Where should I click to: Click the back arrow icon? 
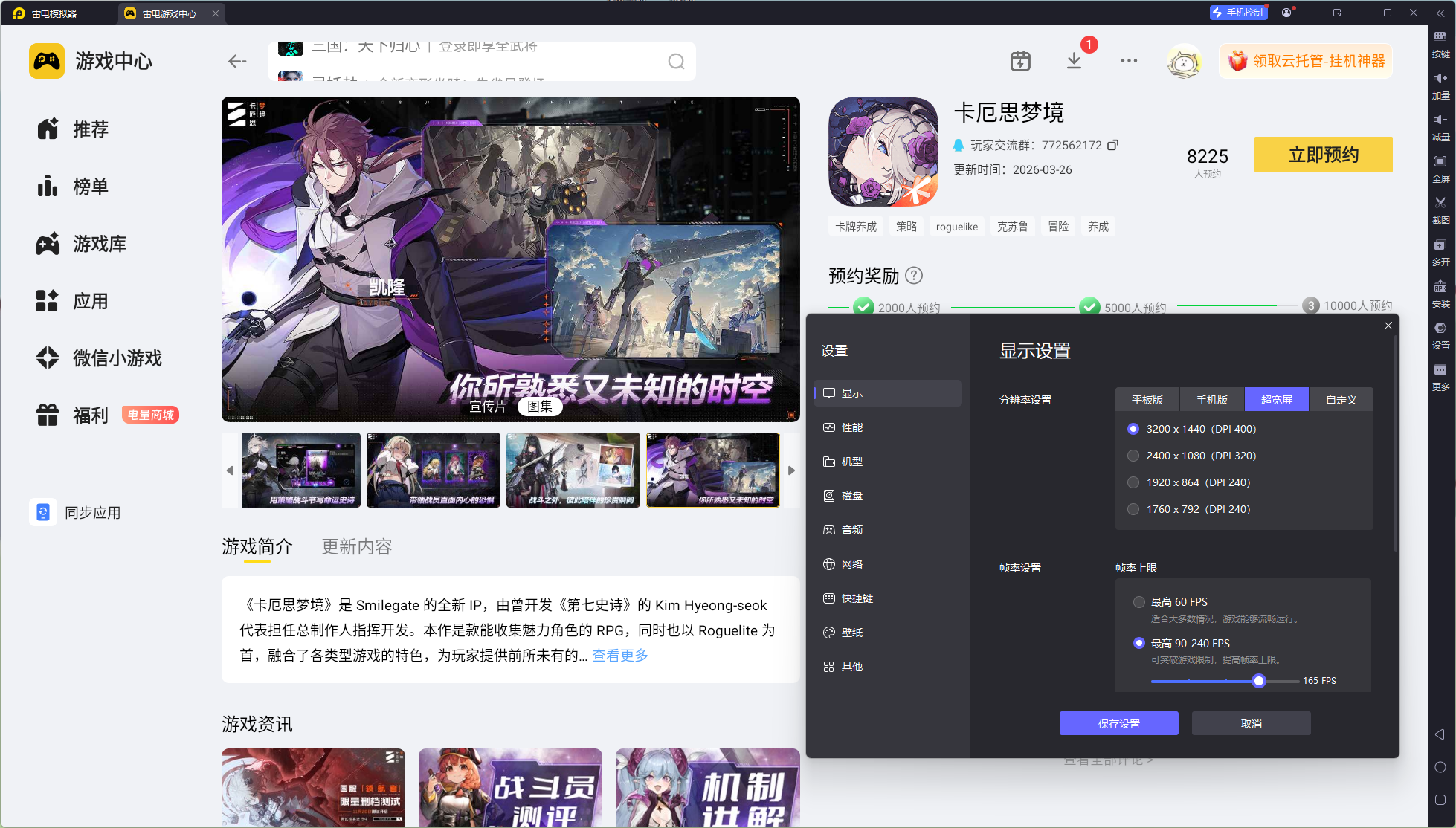coord(237,62)
